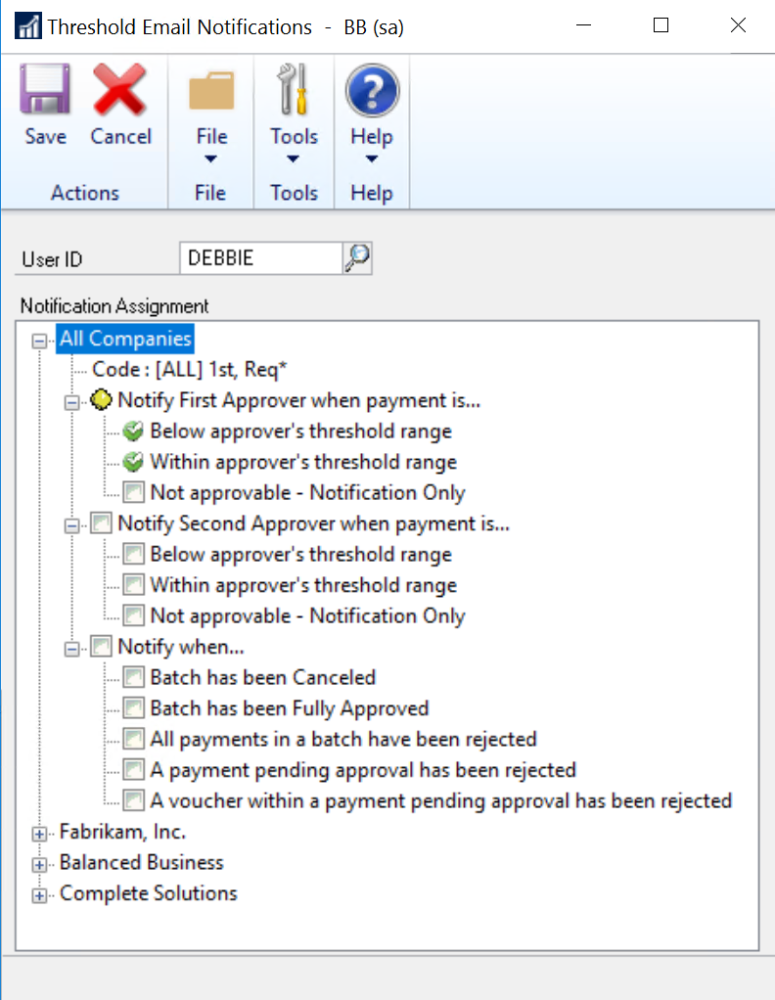Maximize the Threshold Email Notifications window
Image resolution: width=775 pixels, height=1000 pixels.
point(661,26)
